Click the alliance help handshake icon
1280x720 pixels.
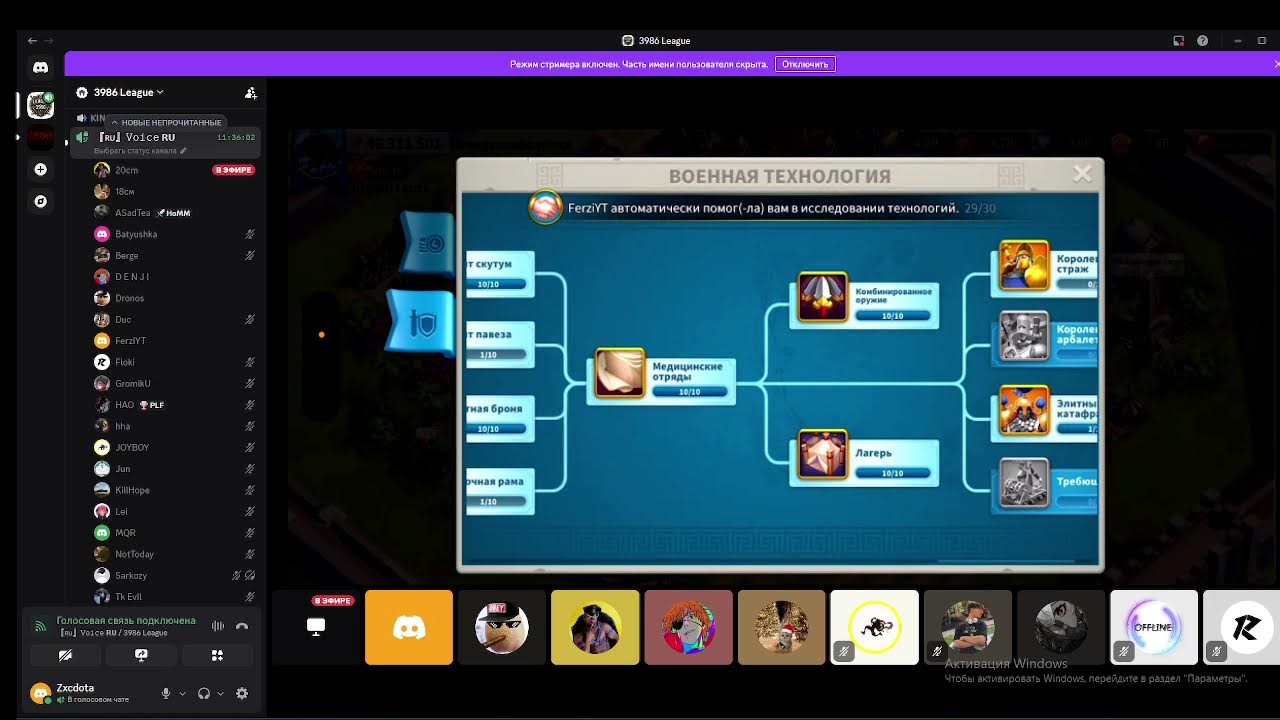pyautogui.click(x=545, y=208)
